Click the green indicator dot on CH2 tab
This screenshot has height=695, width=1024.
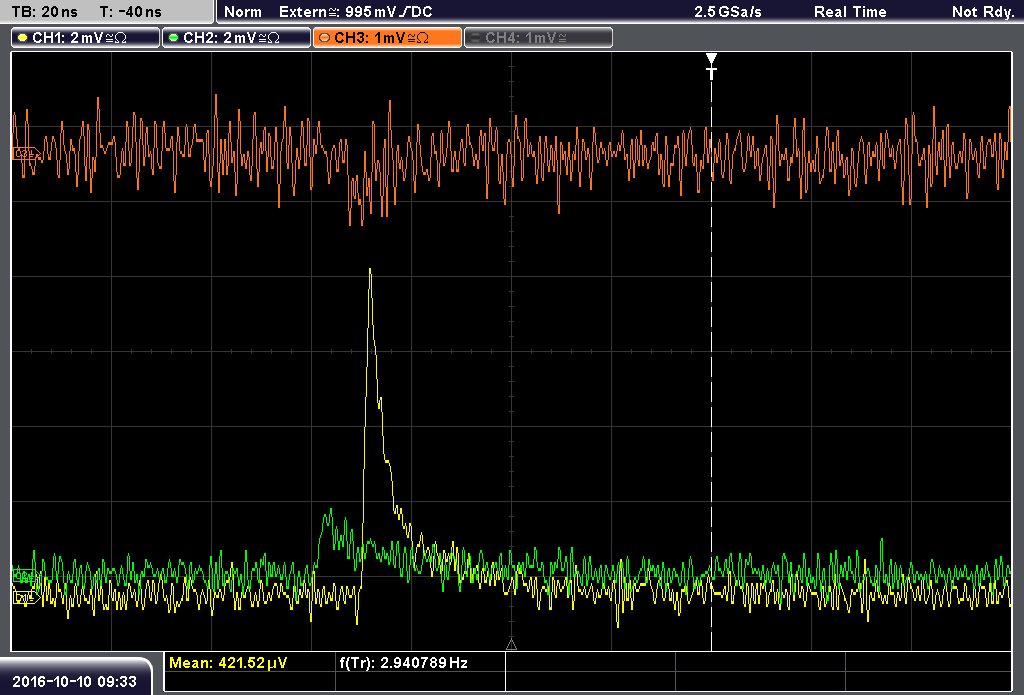click(174, 38)
